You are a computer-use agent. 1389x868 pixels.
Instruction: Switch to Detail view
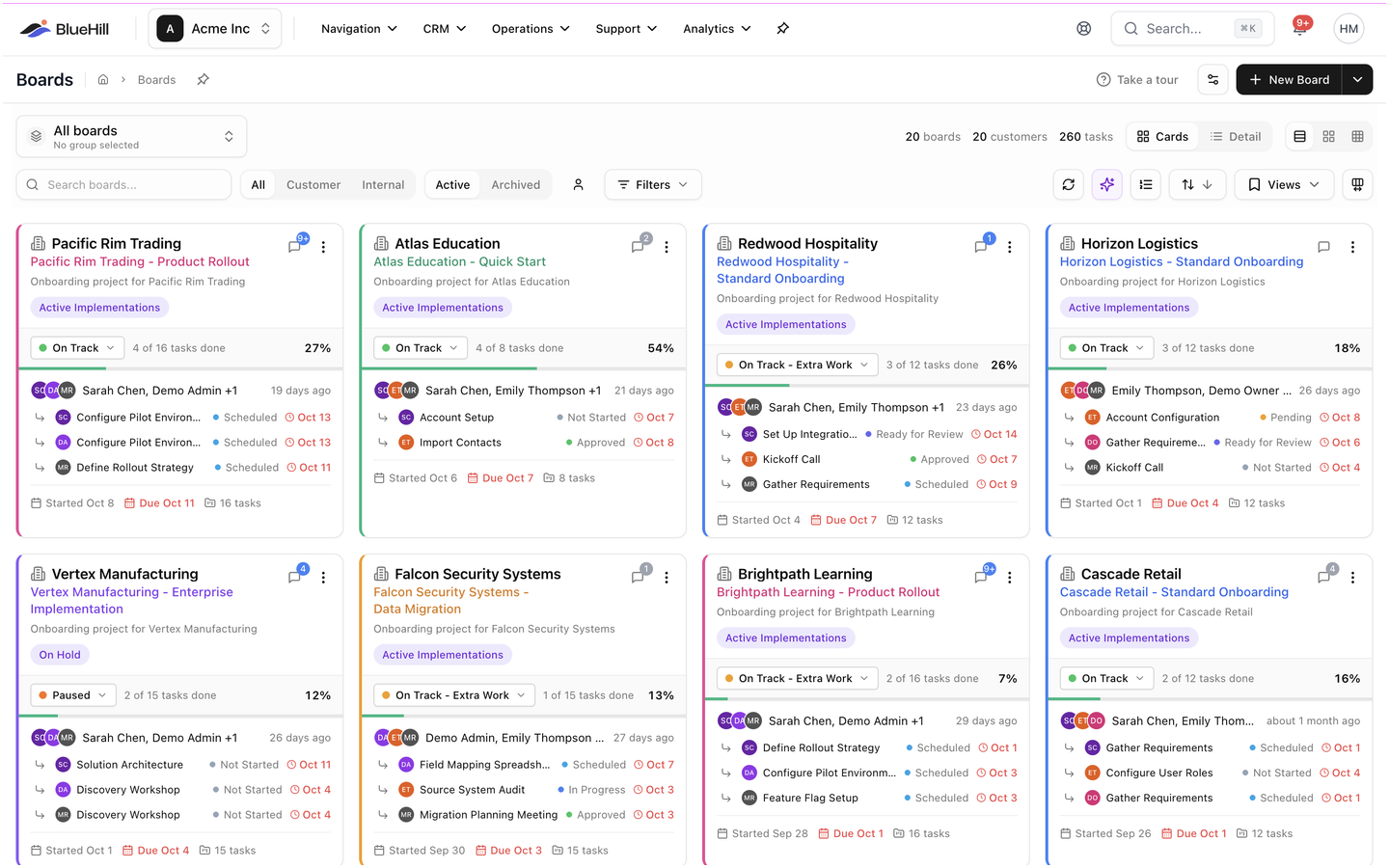[x=1236, y=137]
